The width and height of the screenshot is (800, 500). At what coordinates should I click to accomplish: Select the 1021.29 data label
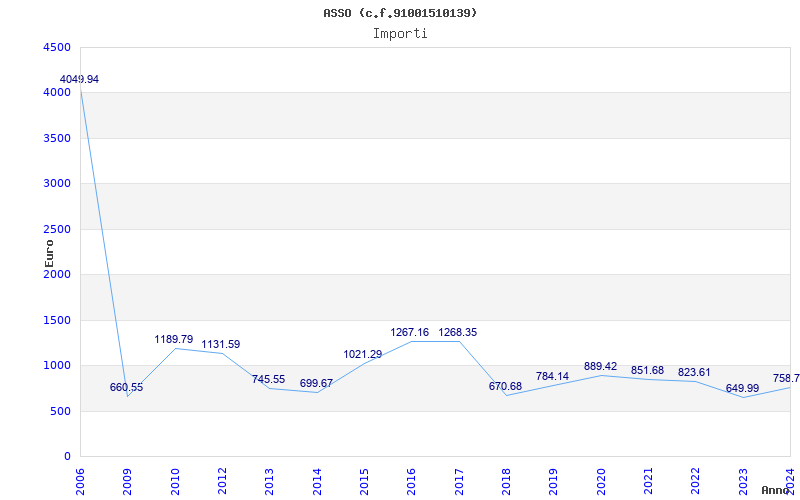coord(363,355)
